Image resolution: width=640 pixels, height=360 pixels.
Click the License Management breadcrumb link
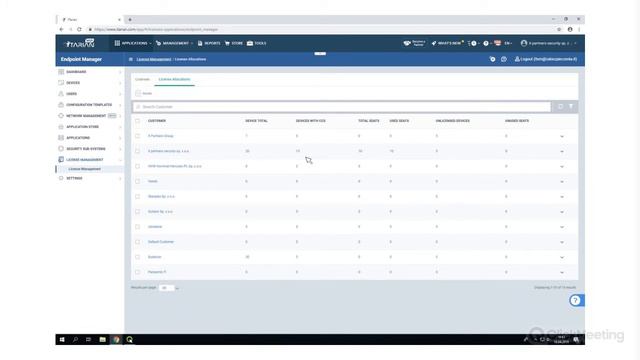coord(154,59)
